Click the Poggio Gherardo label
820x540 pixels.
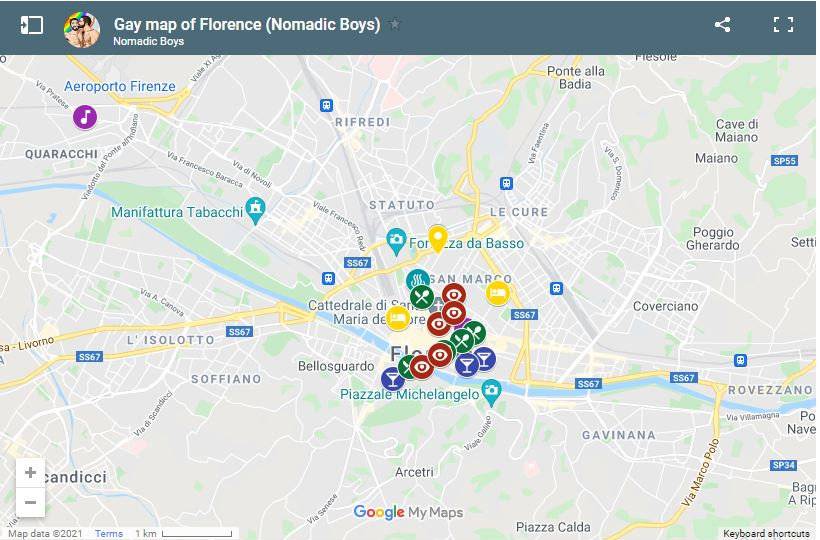coord(713,238)
